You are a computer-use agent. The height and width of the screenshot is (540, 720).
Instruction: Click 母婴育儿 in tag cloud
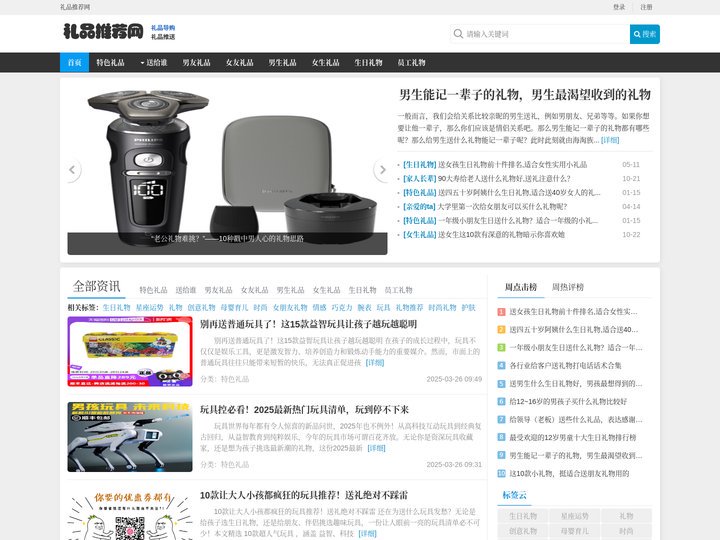tap(574, 531)
